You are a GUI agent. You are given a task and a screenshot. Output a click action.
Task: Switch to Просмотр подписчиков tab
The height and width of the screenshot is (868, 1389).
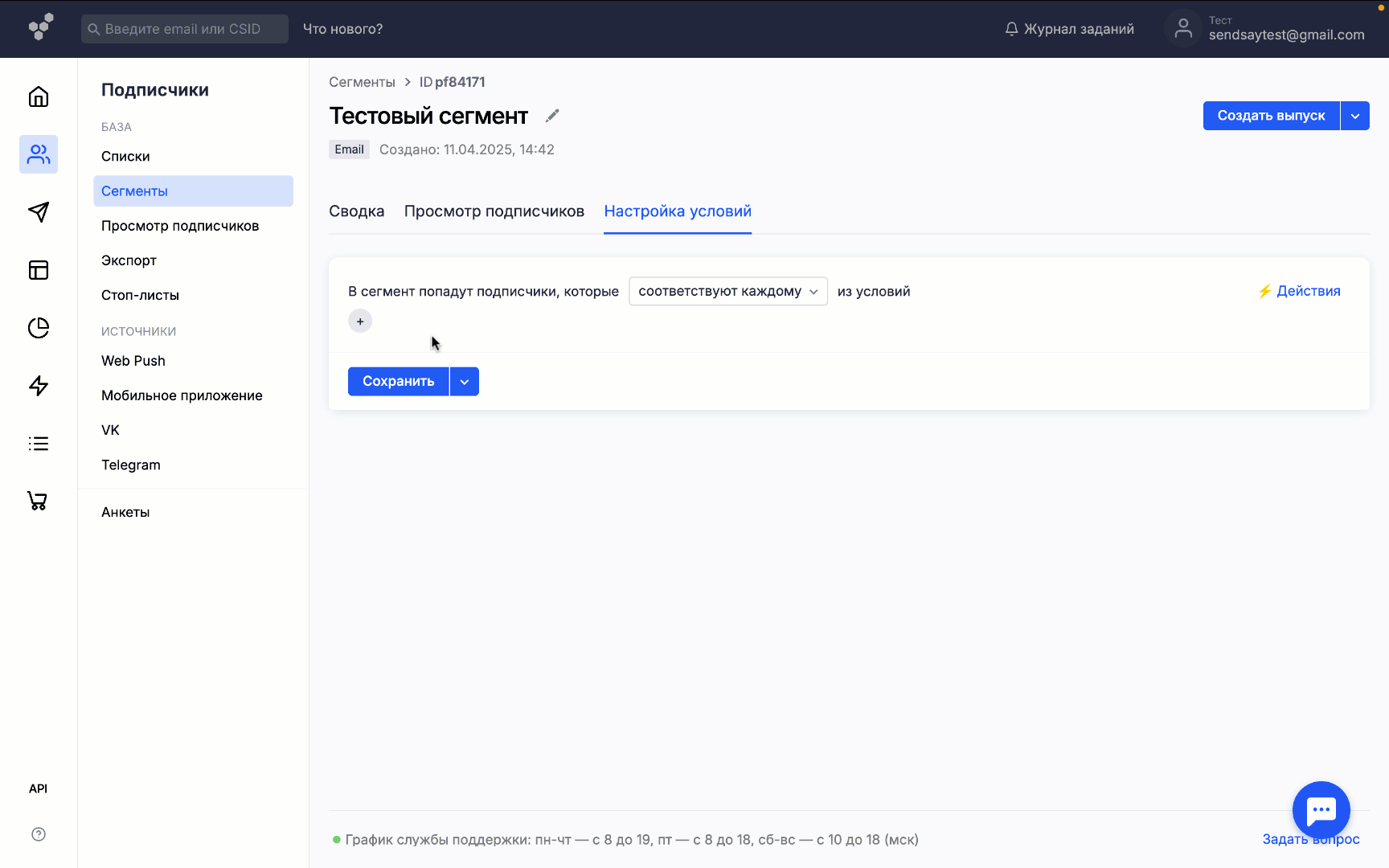(494, 211)
